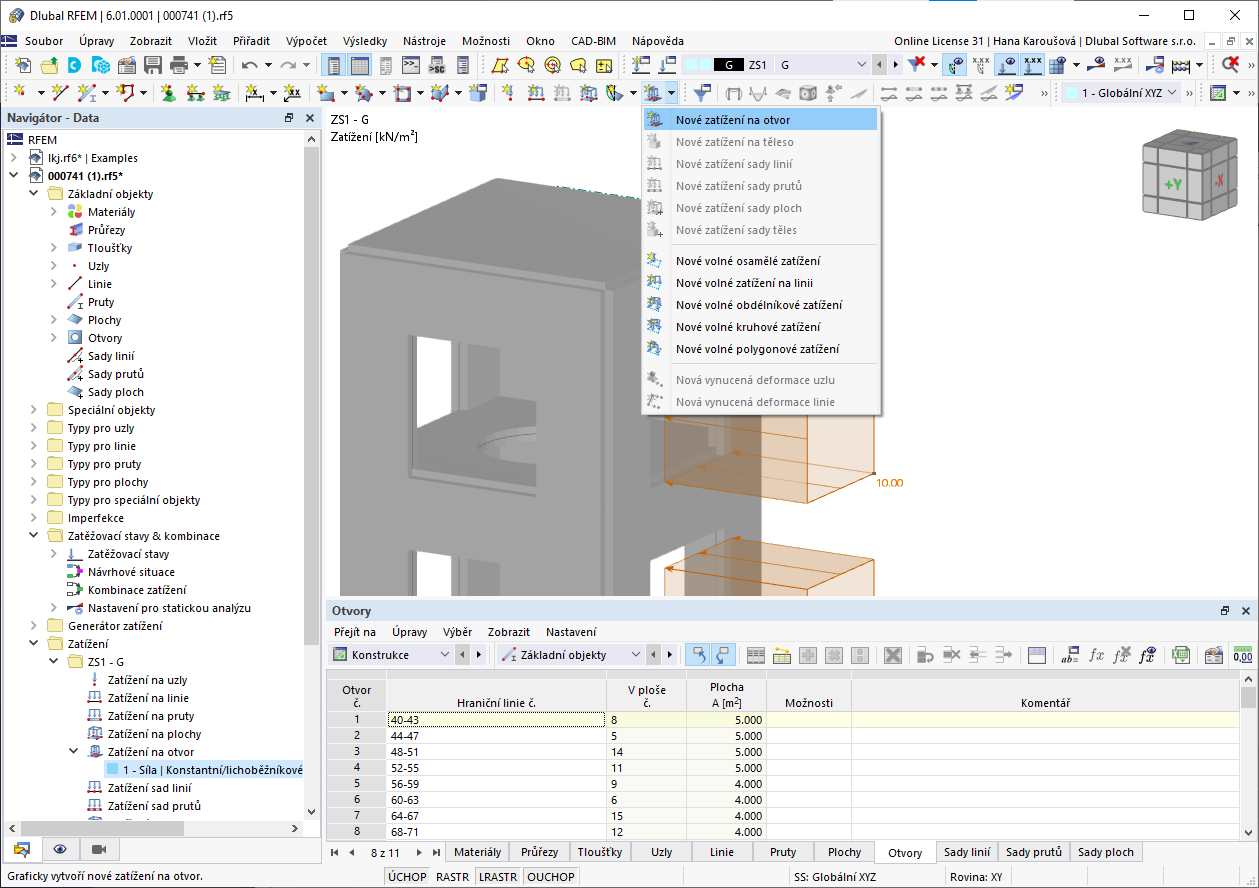Image resolution: width=1259 pixels, height=888 pixels.
Task: Open the CAD-BIM menu
Action: (x=593, y=41)
